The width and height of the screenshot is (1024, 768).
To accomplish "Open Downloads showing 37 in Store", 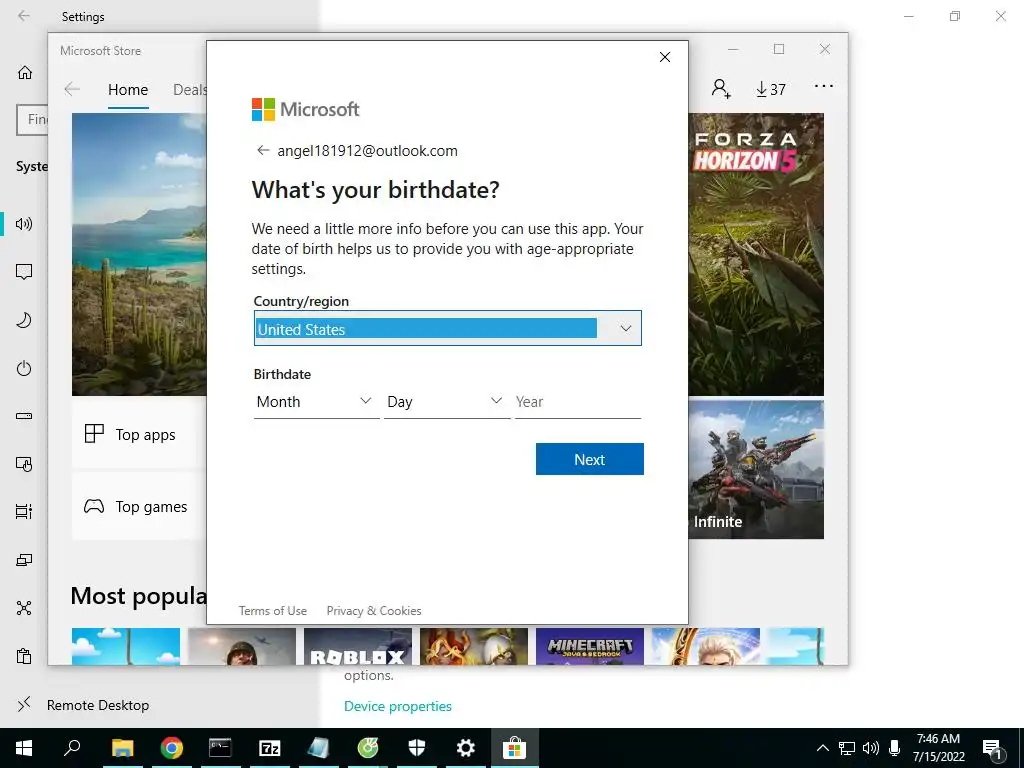I will [771, 89].
